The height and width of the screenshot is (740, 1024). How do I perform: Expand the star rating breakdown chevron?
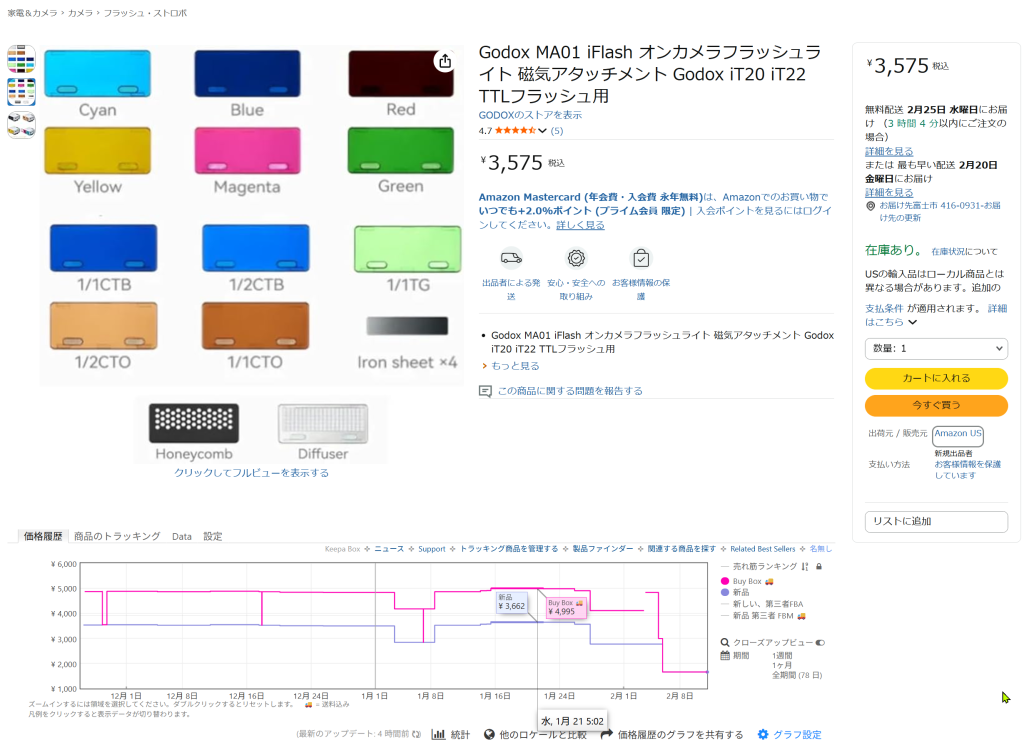tap(543, 131)
